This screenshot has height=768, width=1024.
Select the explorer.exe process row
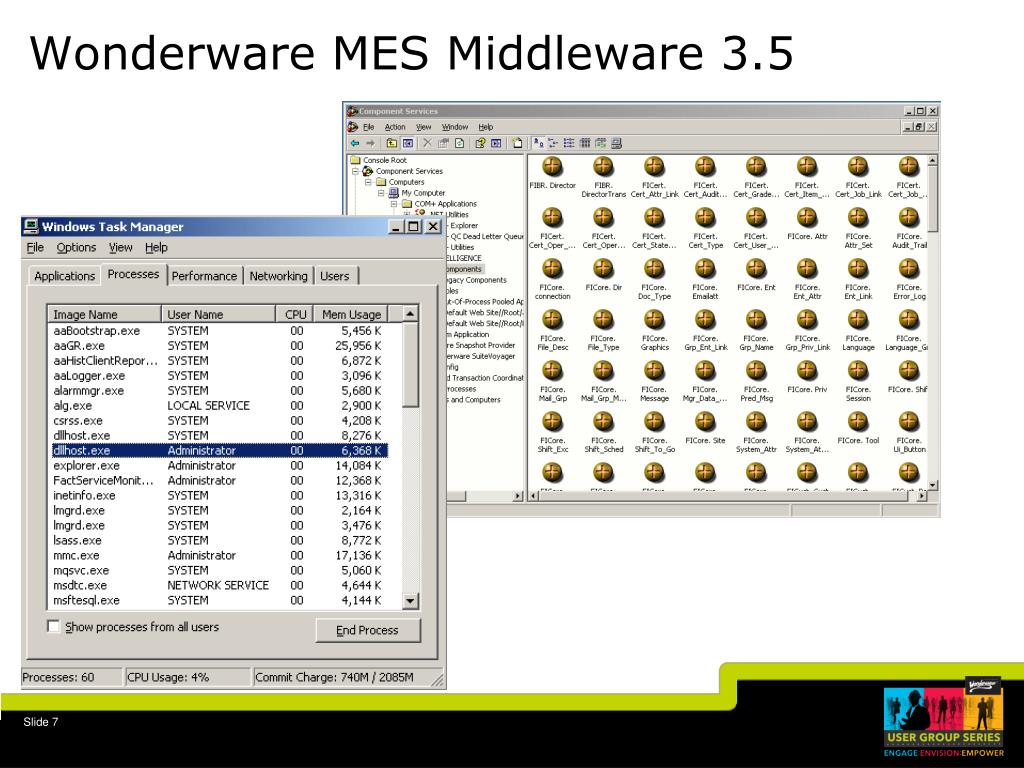click(219, 466)
